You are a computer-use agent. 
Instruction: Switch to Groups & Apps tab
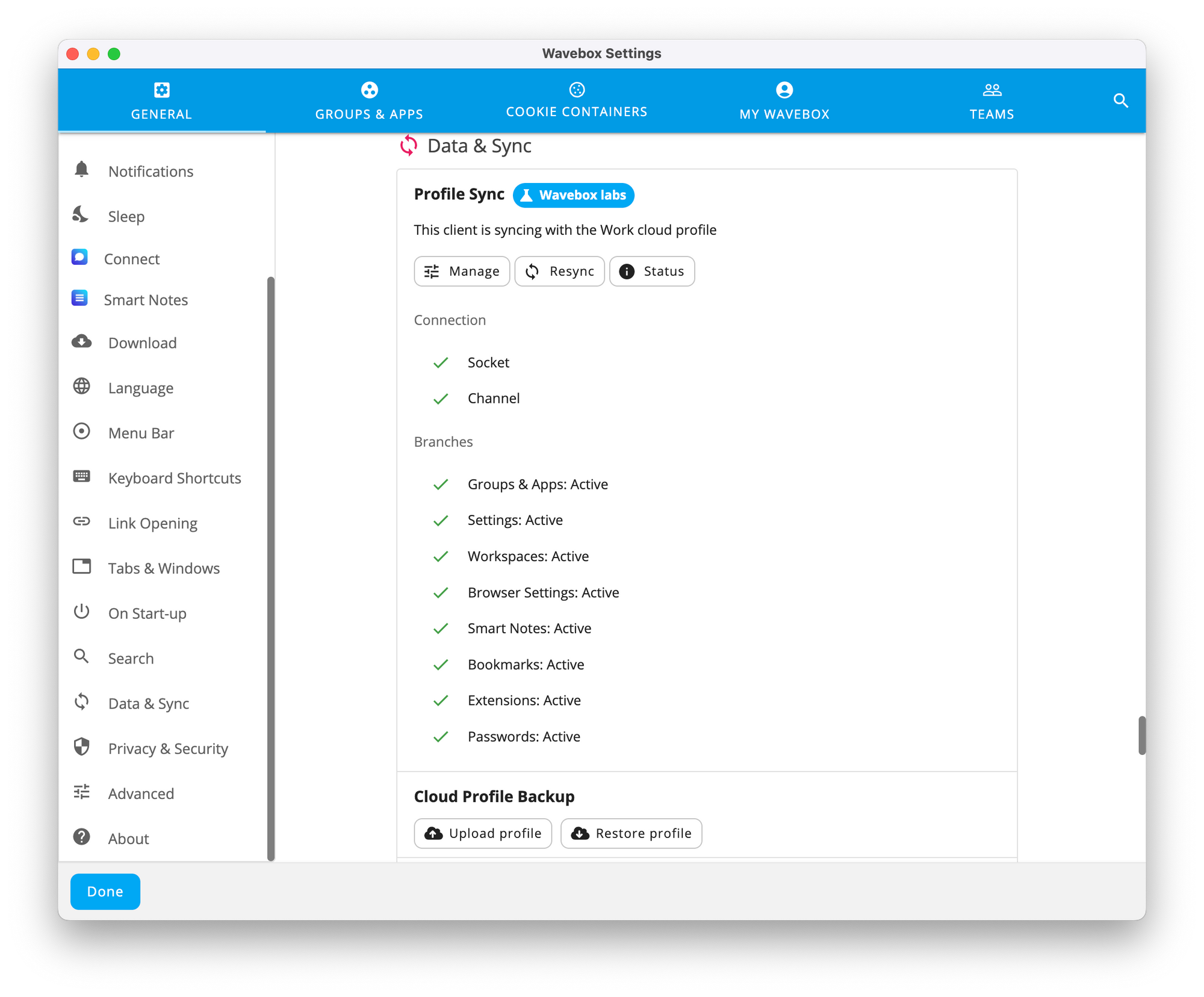(369, 101)
